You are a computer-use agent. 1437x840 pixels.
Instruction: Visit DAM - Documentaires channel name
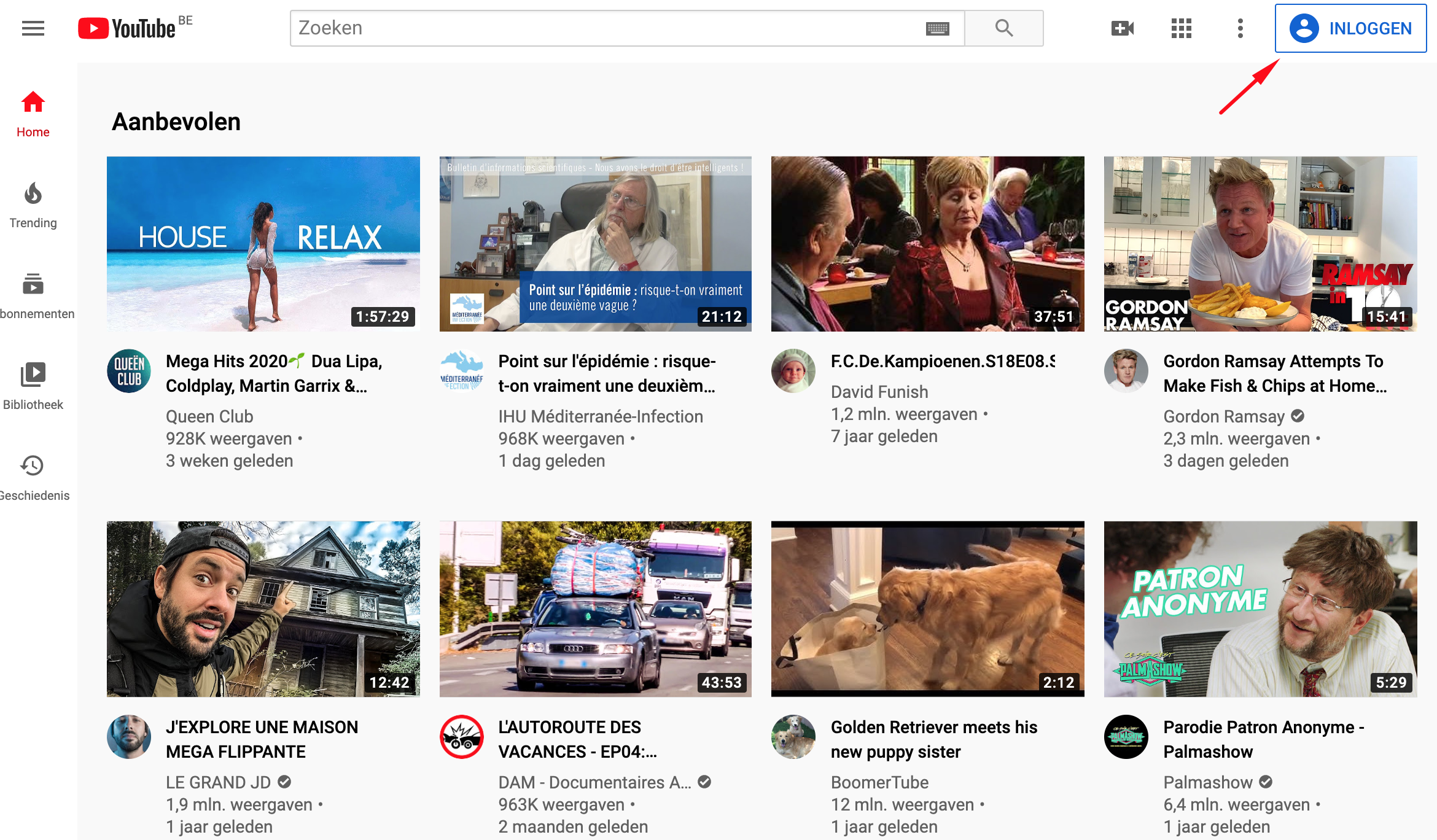[595, 782]
